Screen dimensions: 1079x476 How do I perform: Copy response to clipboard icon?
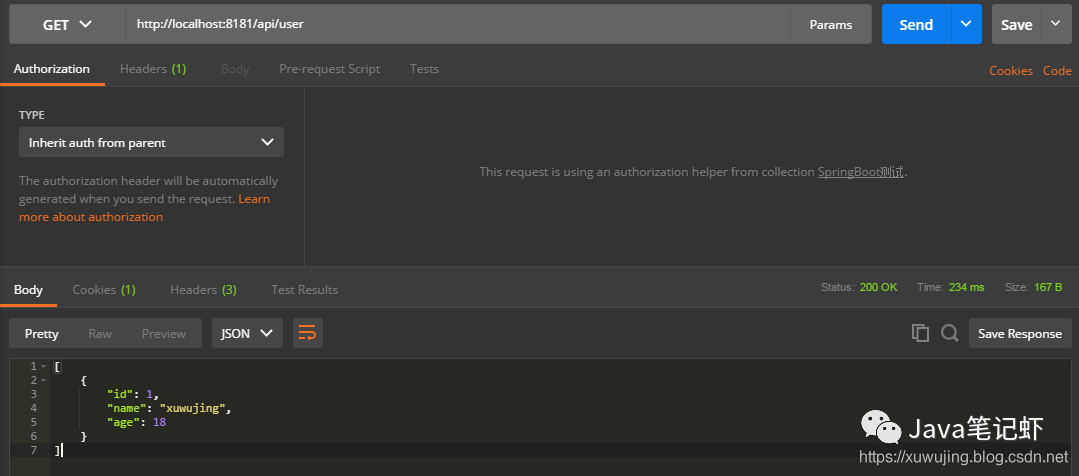pos(920,333)
